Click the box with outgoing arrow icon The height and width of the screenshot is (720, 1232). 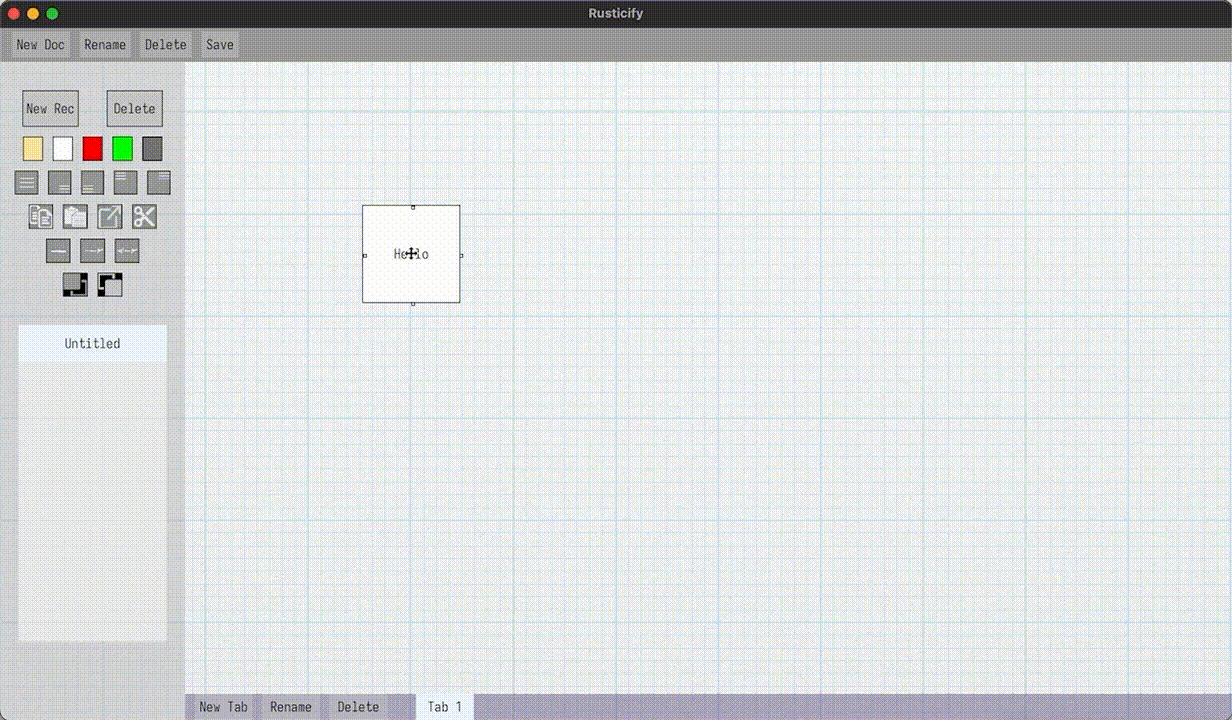[110, 216]
